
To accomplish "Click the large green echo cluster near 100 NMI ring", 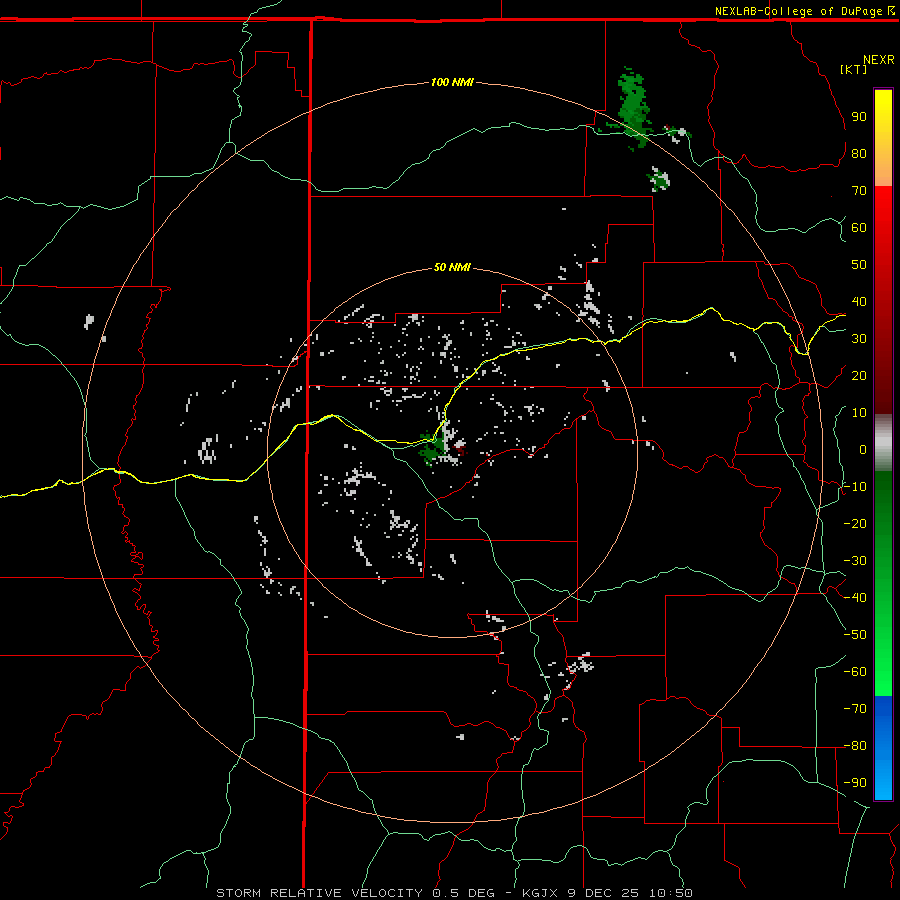I will [633, 109].
